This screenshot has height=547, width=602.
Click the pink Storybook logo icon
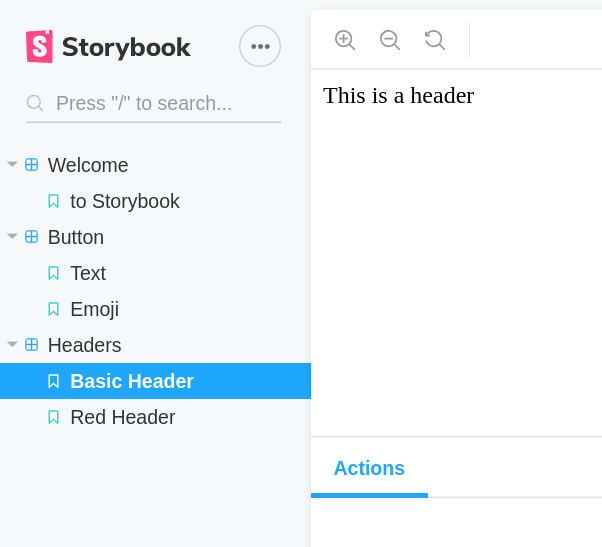tap(39, 46)
